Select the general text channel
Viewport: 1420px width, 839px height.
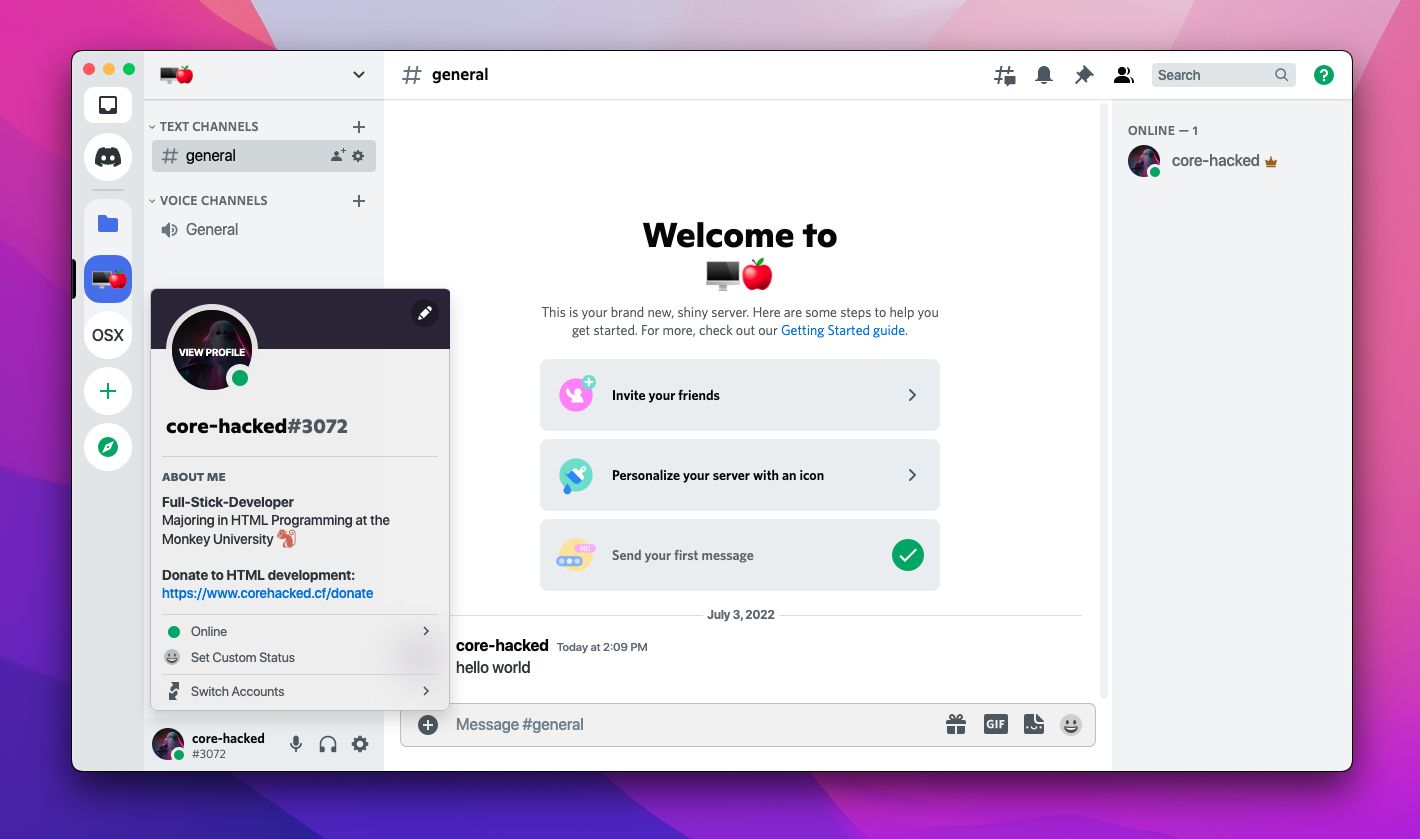(264, 156)
